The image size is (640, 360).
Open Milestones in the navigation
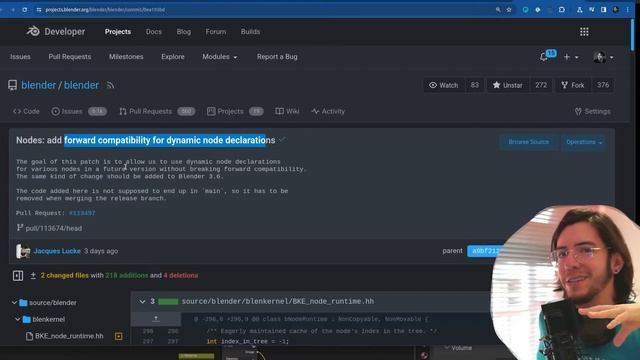[x=126, y=57]
